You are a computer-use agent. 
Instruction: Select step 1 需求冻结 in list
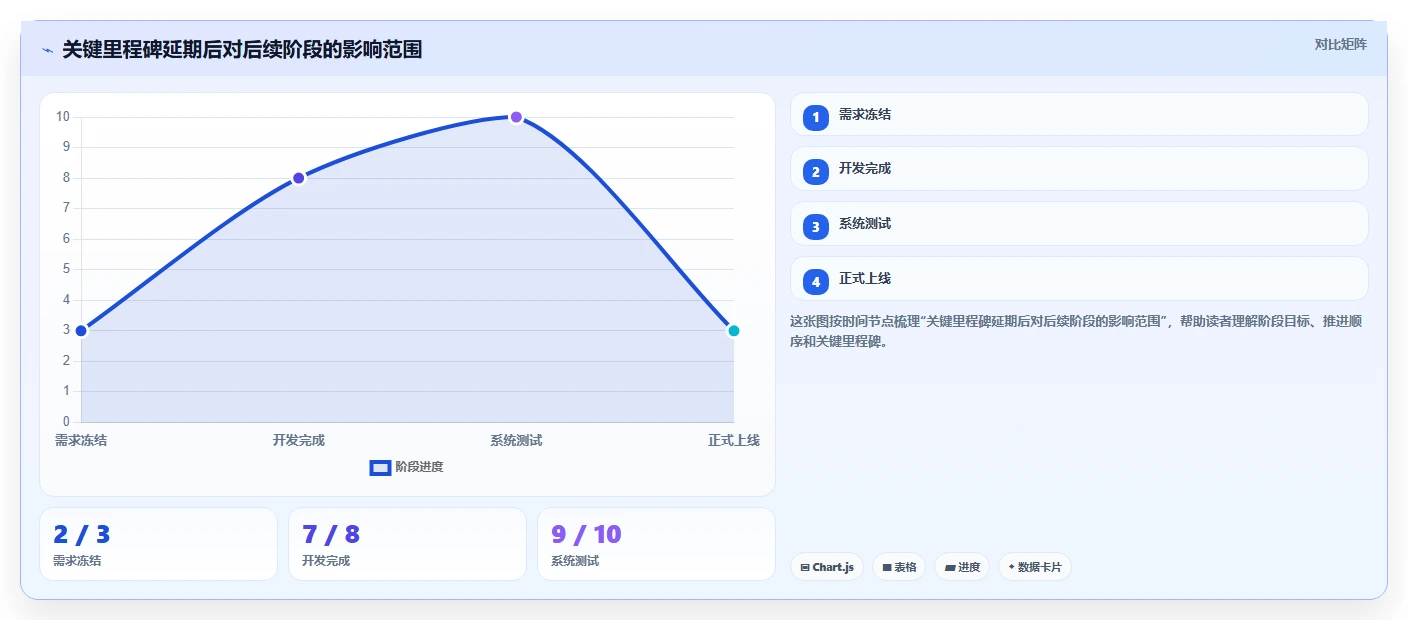pyautogui.click(x=1079, y=115)
